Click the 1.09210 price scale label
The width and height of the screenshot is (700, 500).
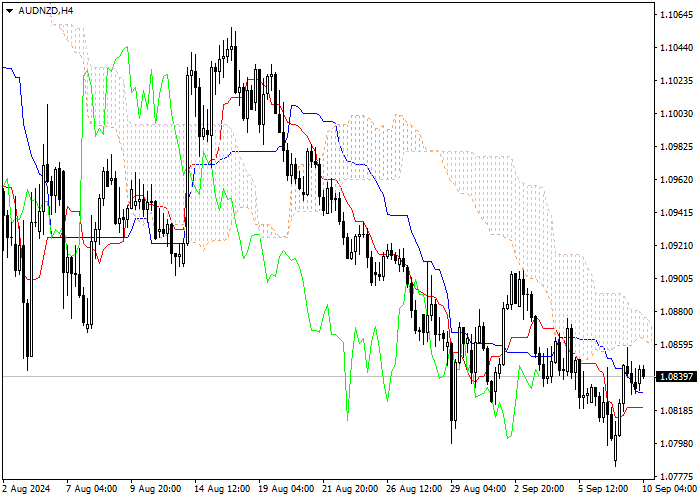point(677,246)
